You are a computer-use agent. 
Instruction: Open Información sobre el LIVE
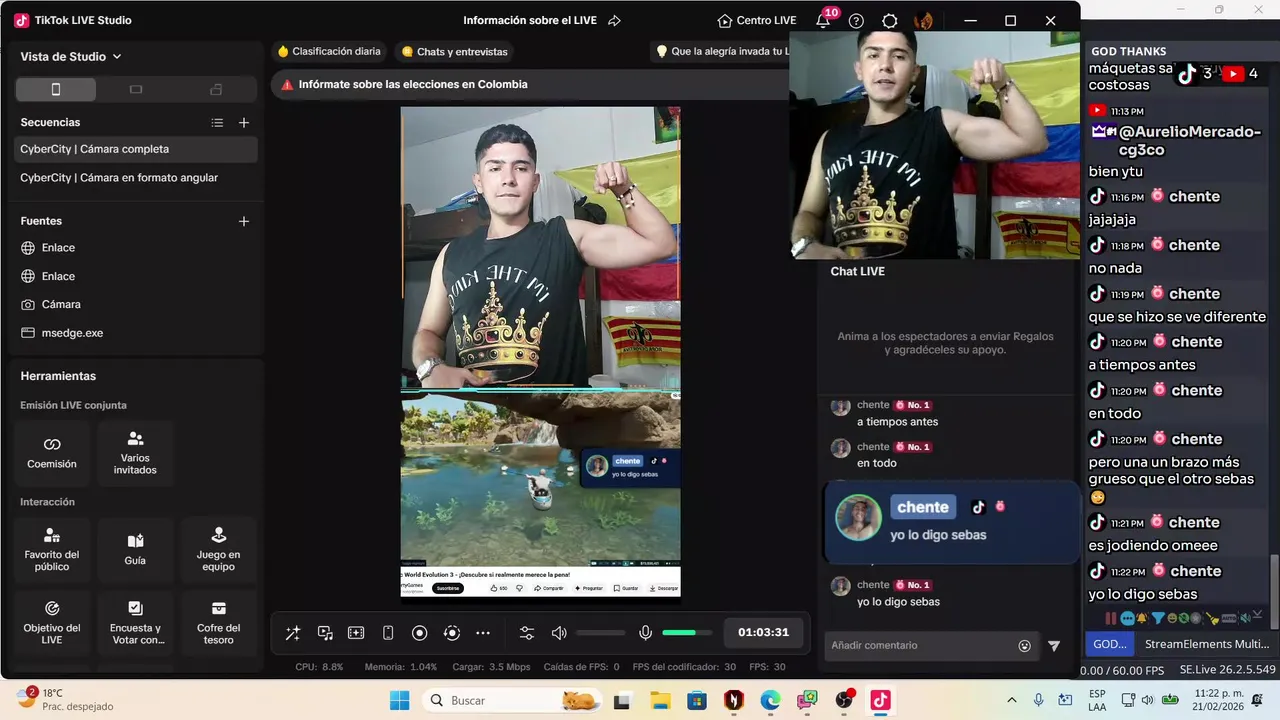click(531, 20)
